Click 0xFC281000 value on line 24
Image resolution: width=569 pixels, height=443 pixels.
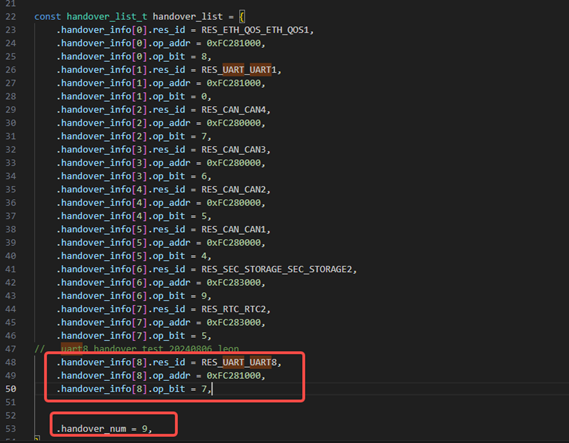coord(234,43)
